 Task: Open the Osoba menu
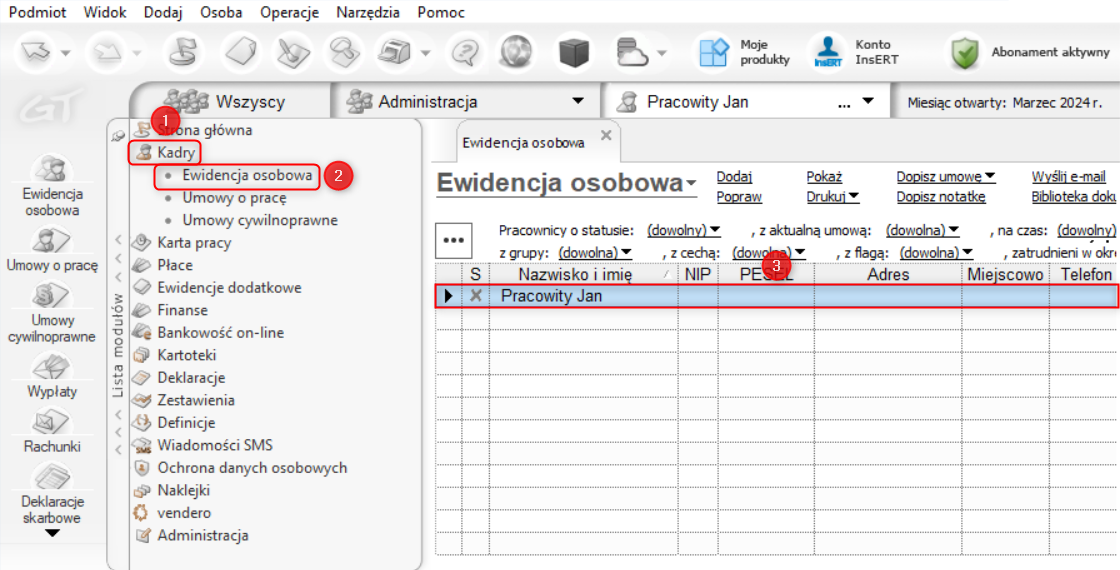pos(221,12)
